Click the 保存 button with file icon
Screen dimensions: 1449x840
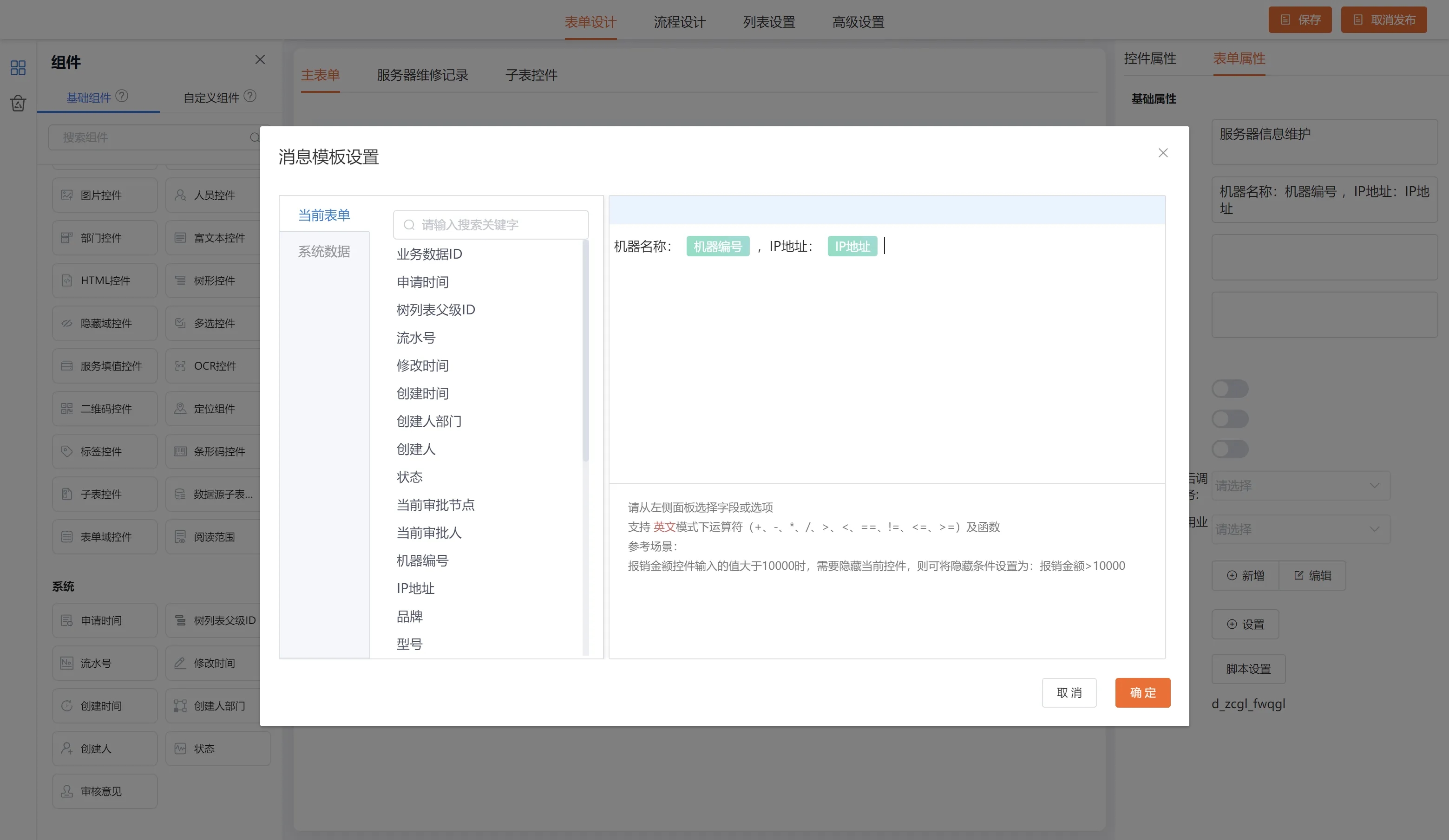coord(1299,20)
